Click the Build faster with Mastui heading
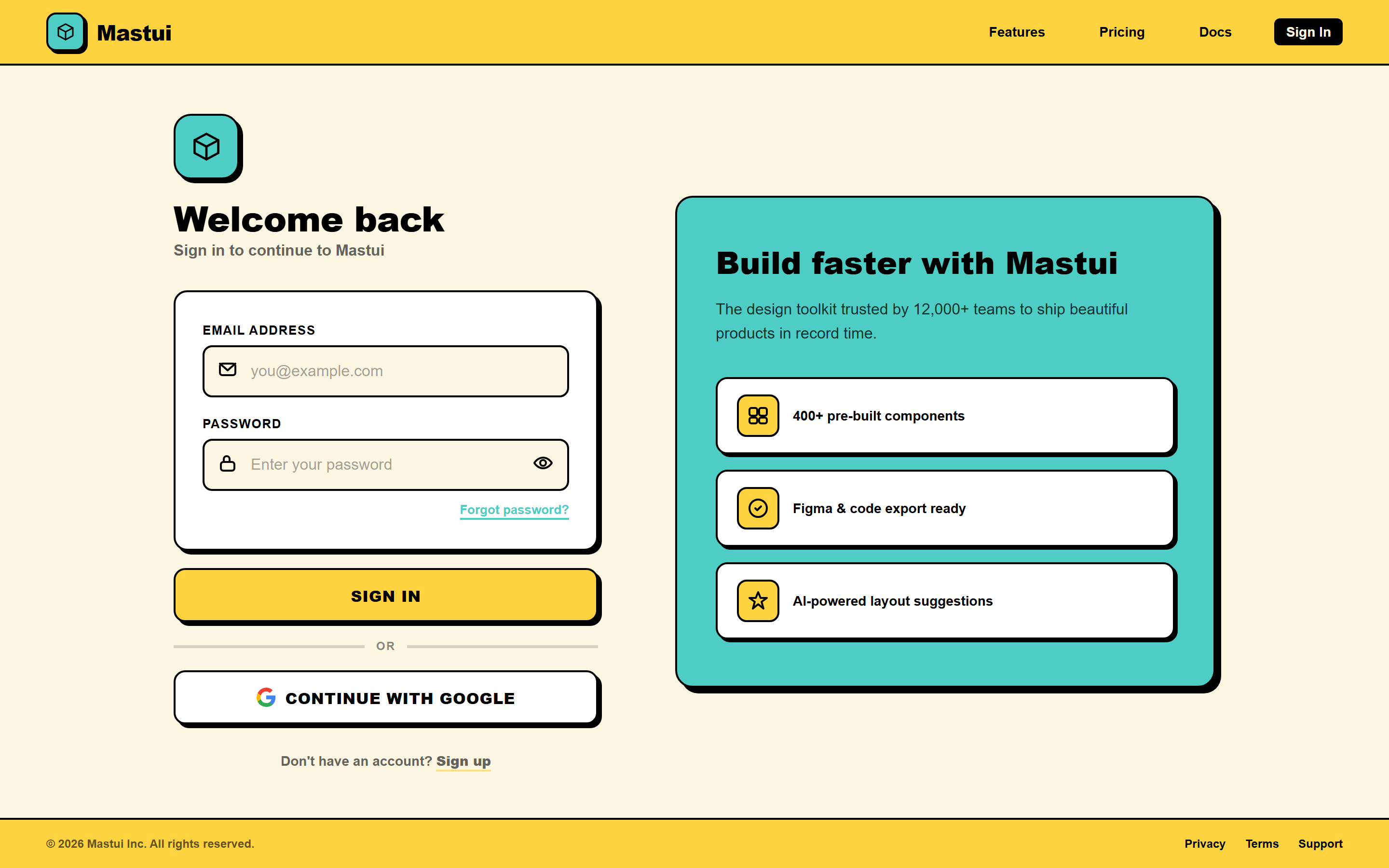Screen dimensions: 1389x868 point(917,263)
